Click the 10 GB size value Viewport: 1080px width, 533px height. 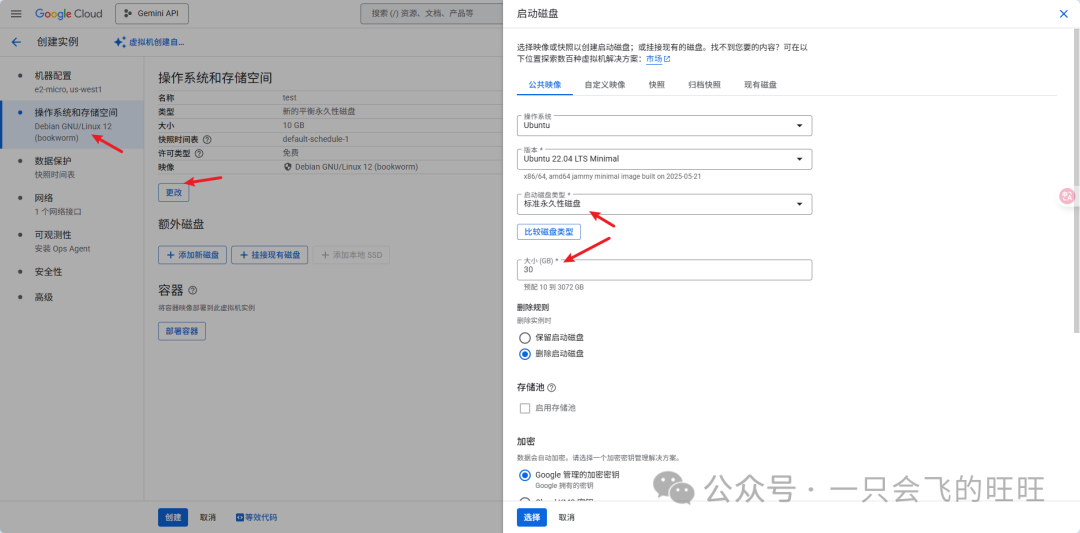(x=293, y=125)
